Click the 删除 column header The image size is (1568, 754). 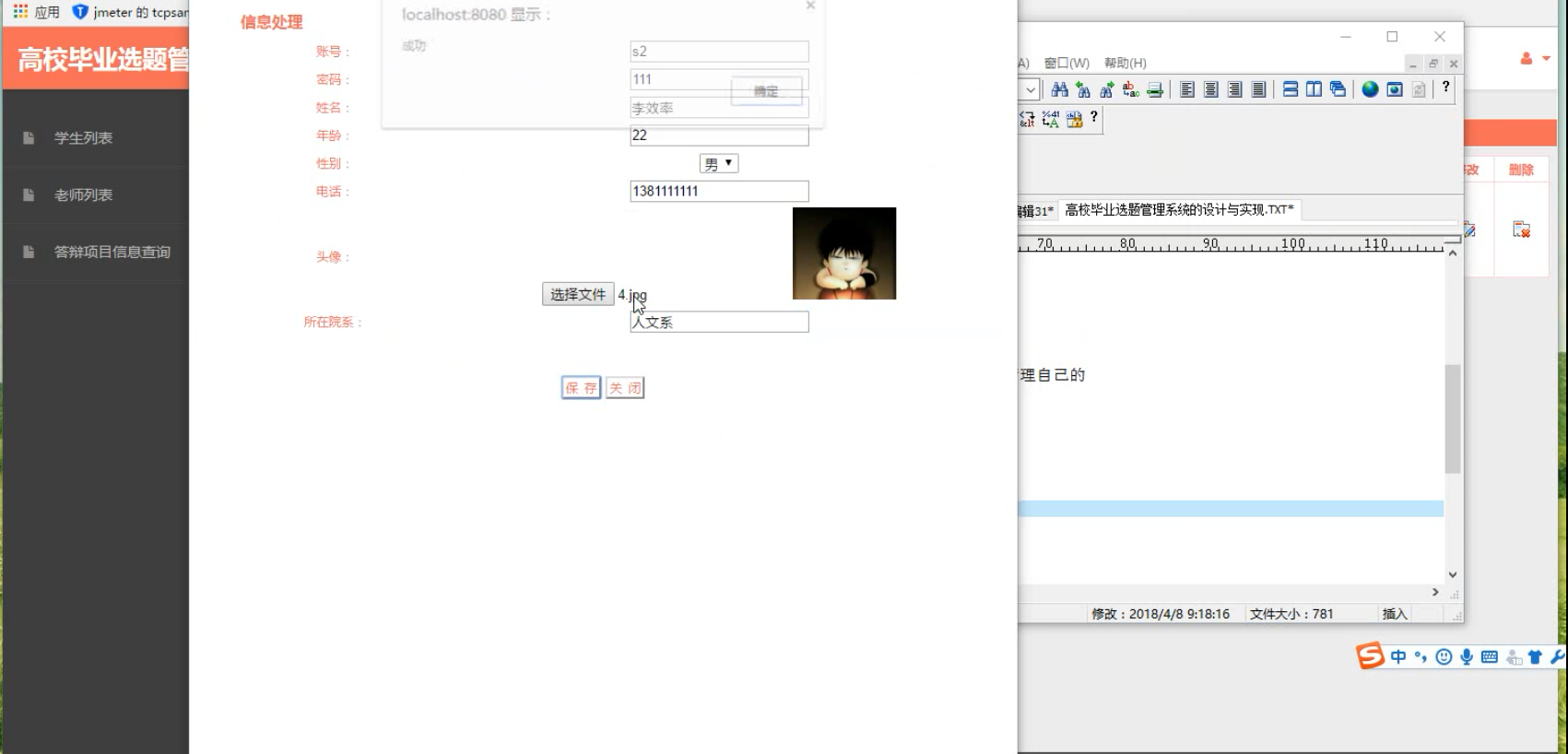coord(1521,170)
